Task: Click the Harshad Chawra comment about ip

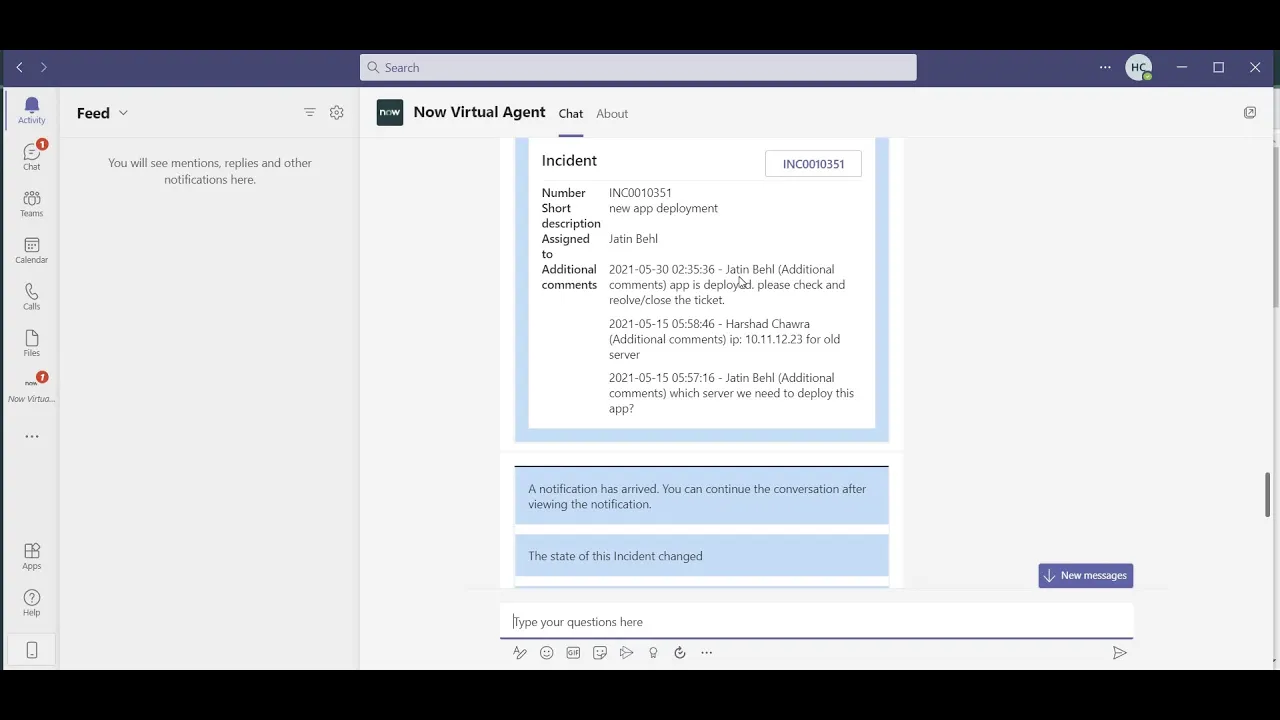Action: pos(724,339)
